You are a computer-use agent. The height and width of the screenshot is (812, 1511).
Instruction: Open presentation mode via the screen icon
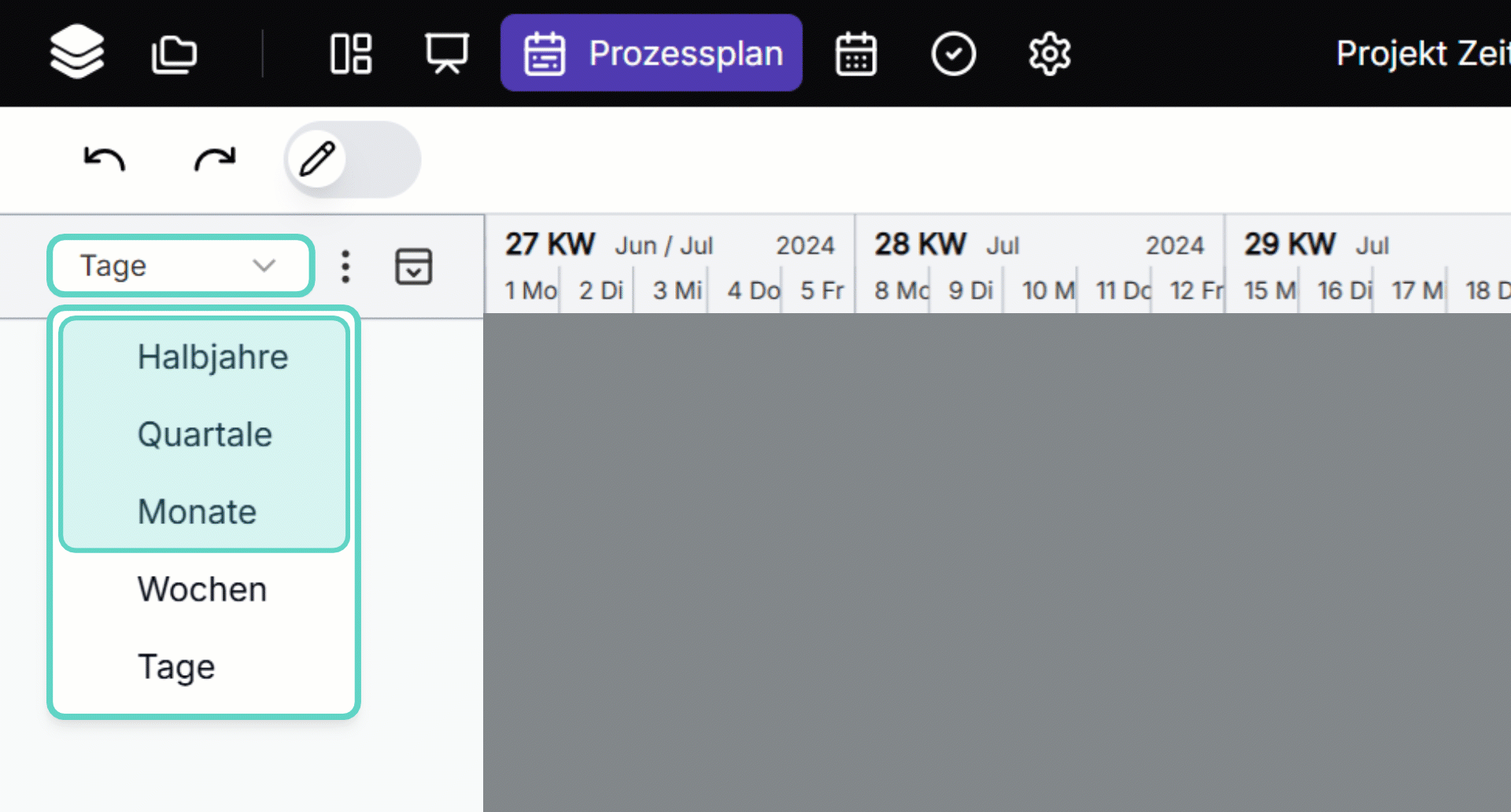445,53
